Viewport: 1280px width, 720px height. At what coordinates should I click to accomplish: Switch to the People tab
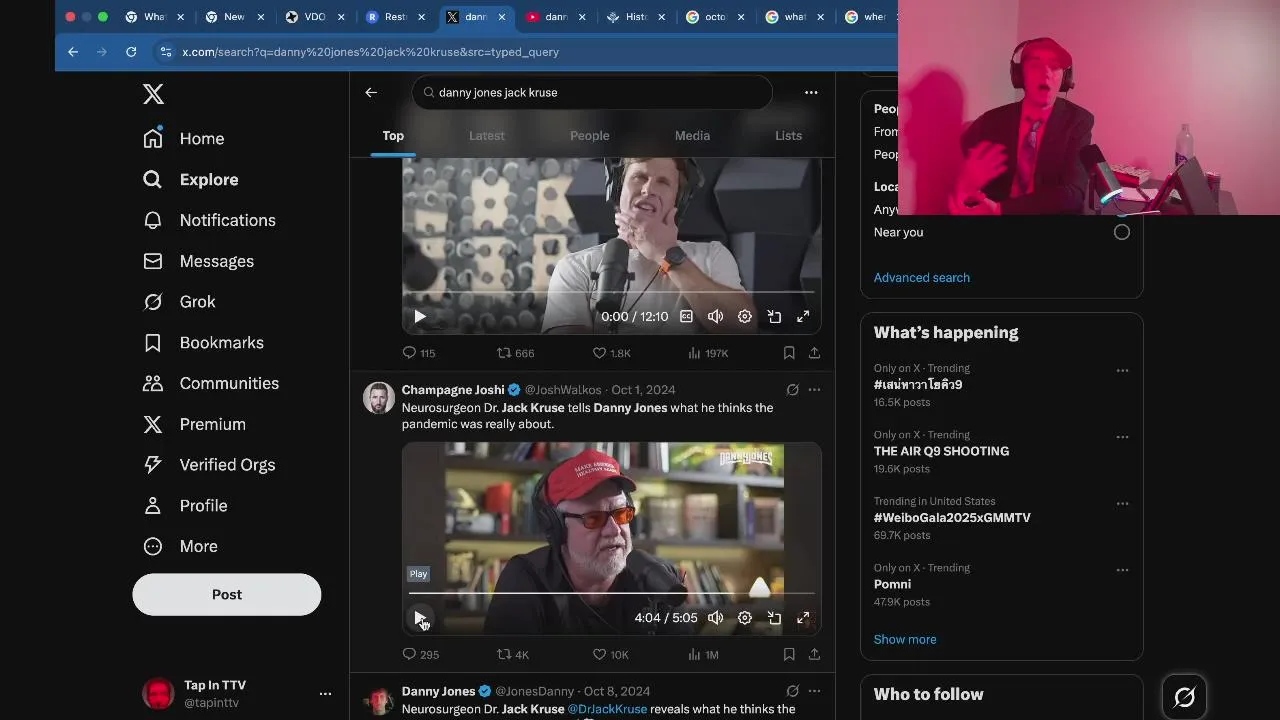pos(590,136)
